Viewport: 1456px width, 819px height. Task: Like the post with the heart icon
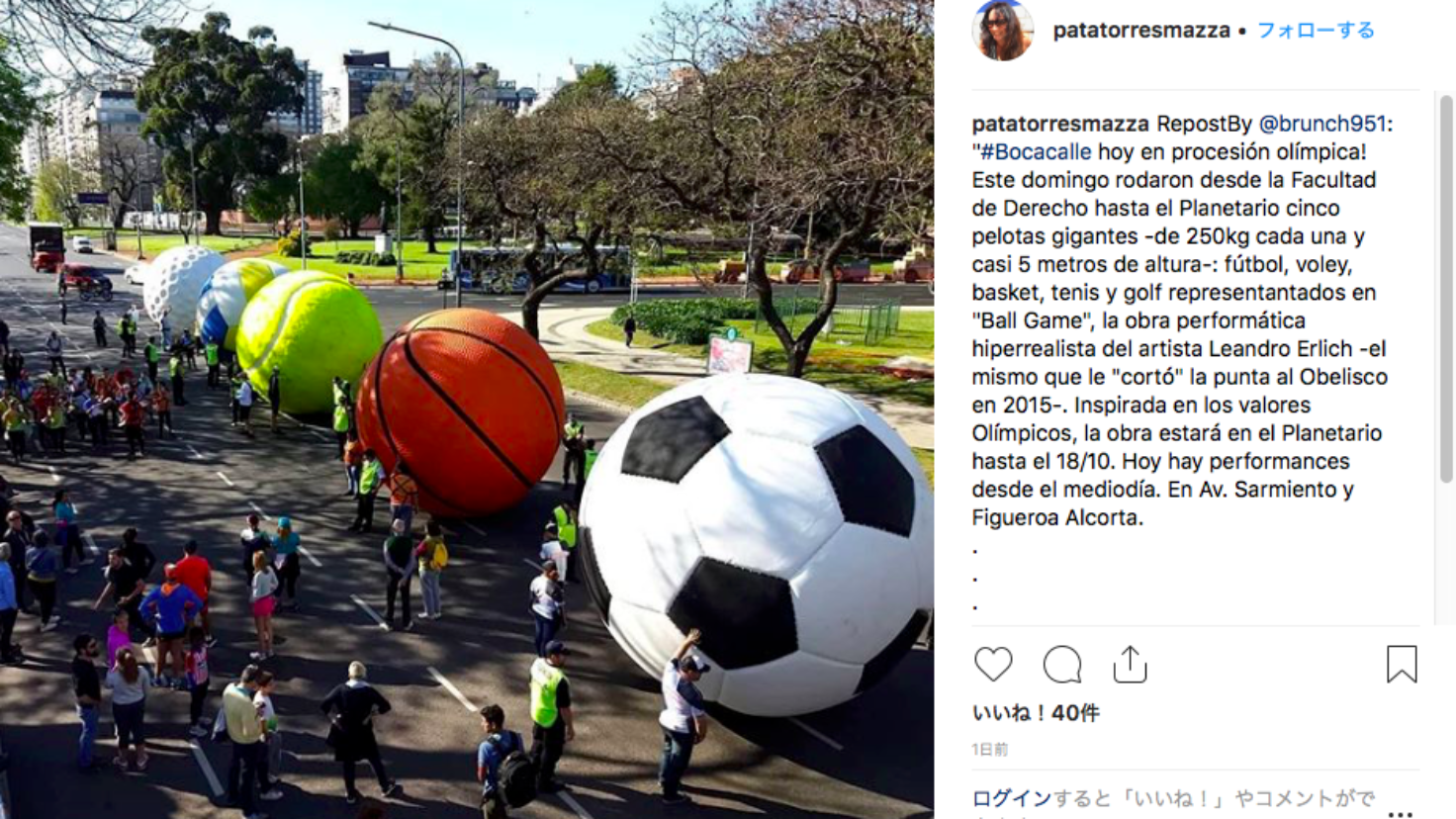pyautogui.click(x=993, y=664)
